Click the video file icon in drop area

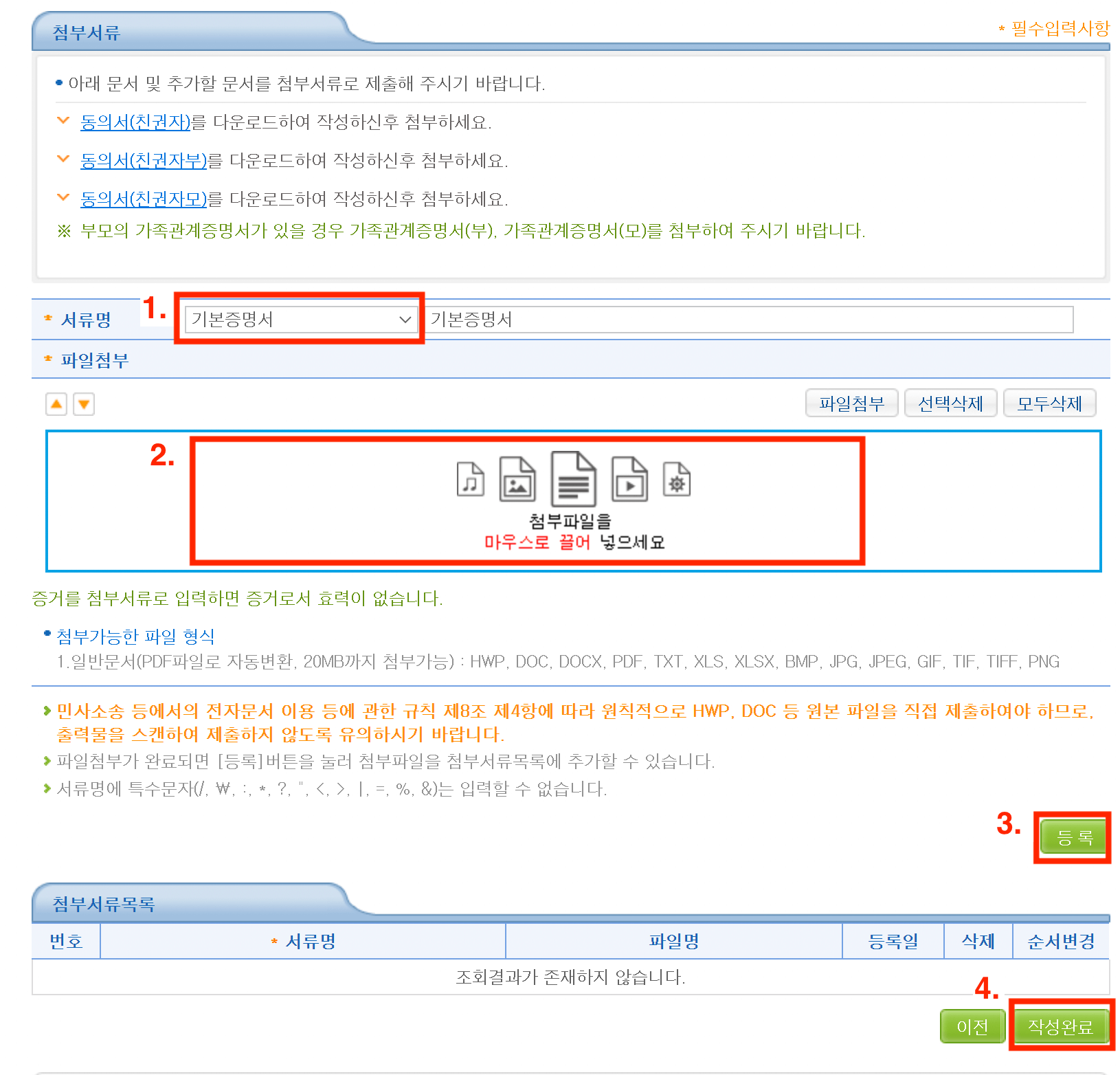tap(629, 478)
